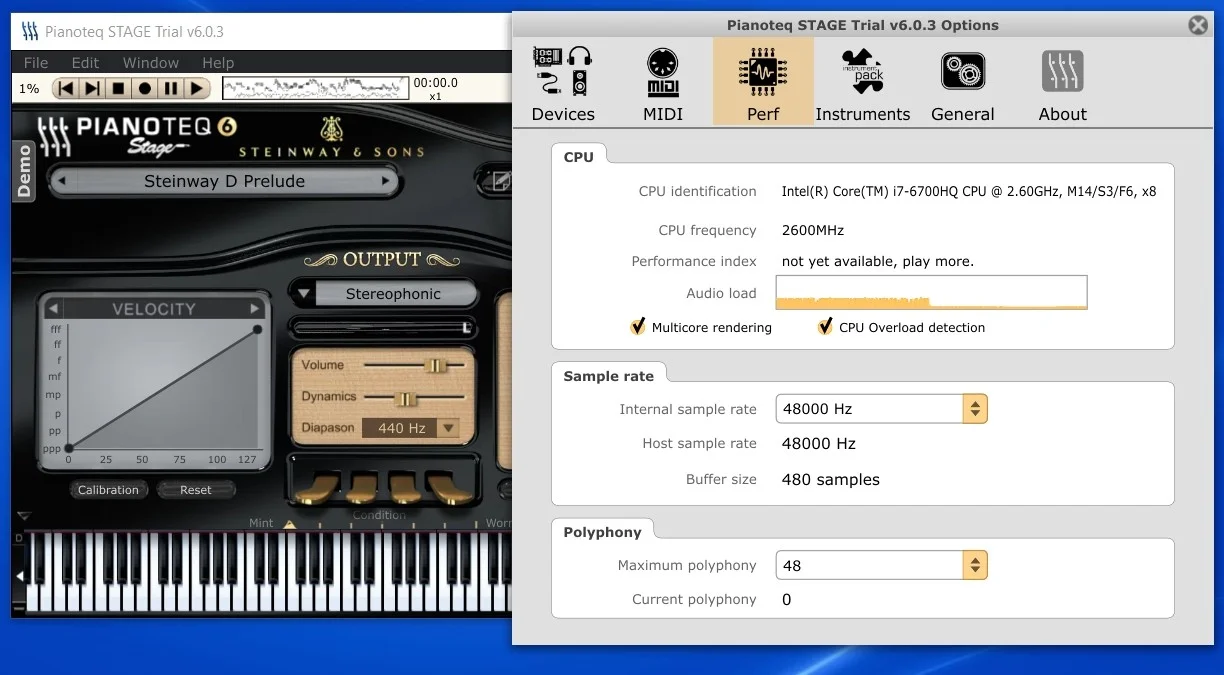Click the Record button in transport

coord(145,89)
